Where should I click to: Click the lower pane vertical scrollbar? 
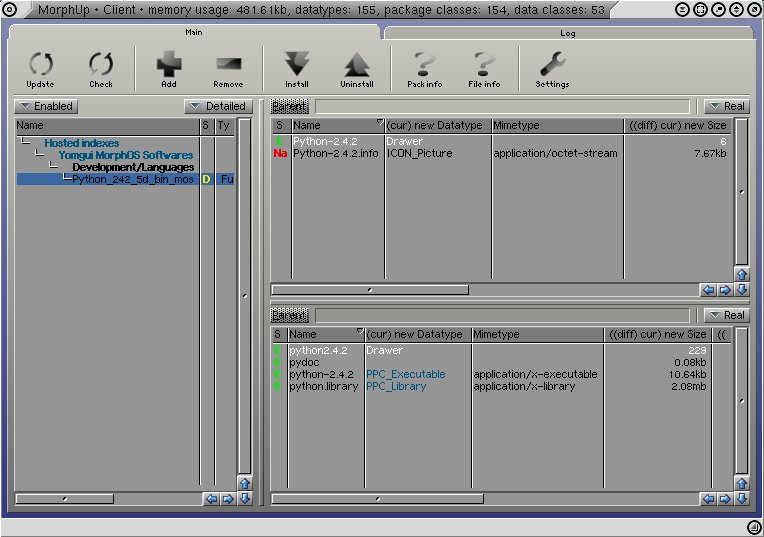pyautogui.click(x=742, y=401)
